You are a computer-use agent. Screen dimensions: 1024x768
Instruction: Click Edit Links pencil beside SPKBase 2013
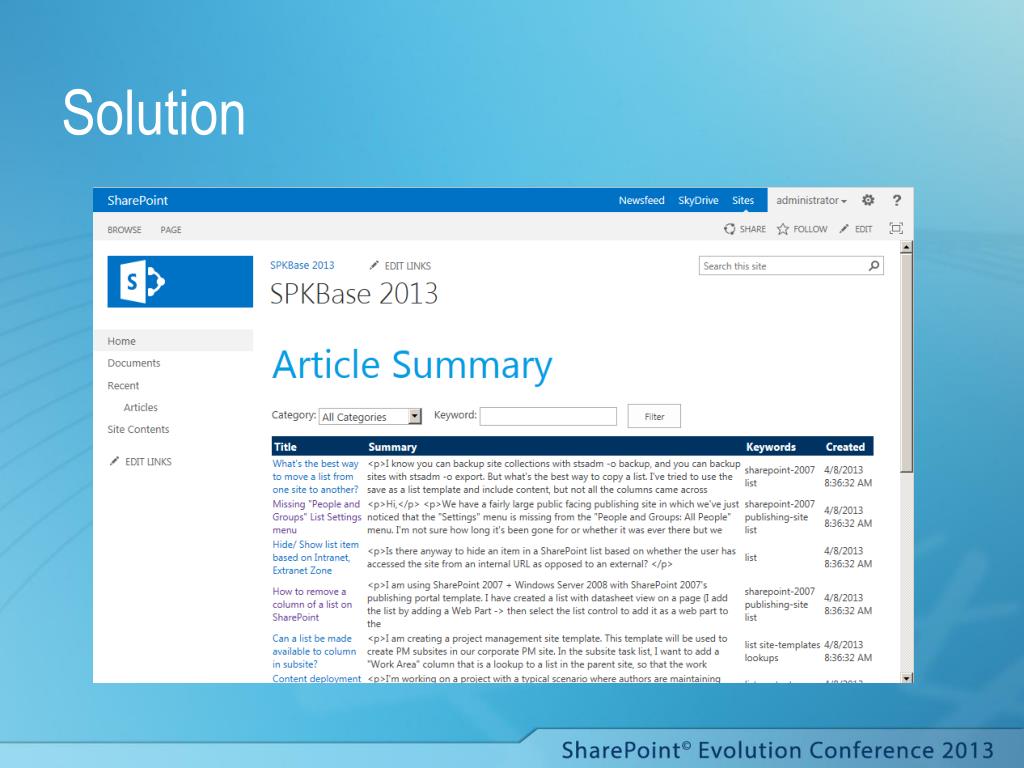(x=374, y=265)
